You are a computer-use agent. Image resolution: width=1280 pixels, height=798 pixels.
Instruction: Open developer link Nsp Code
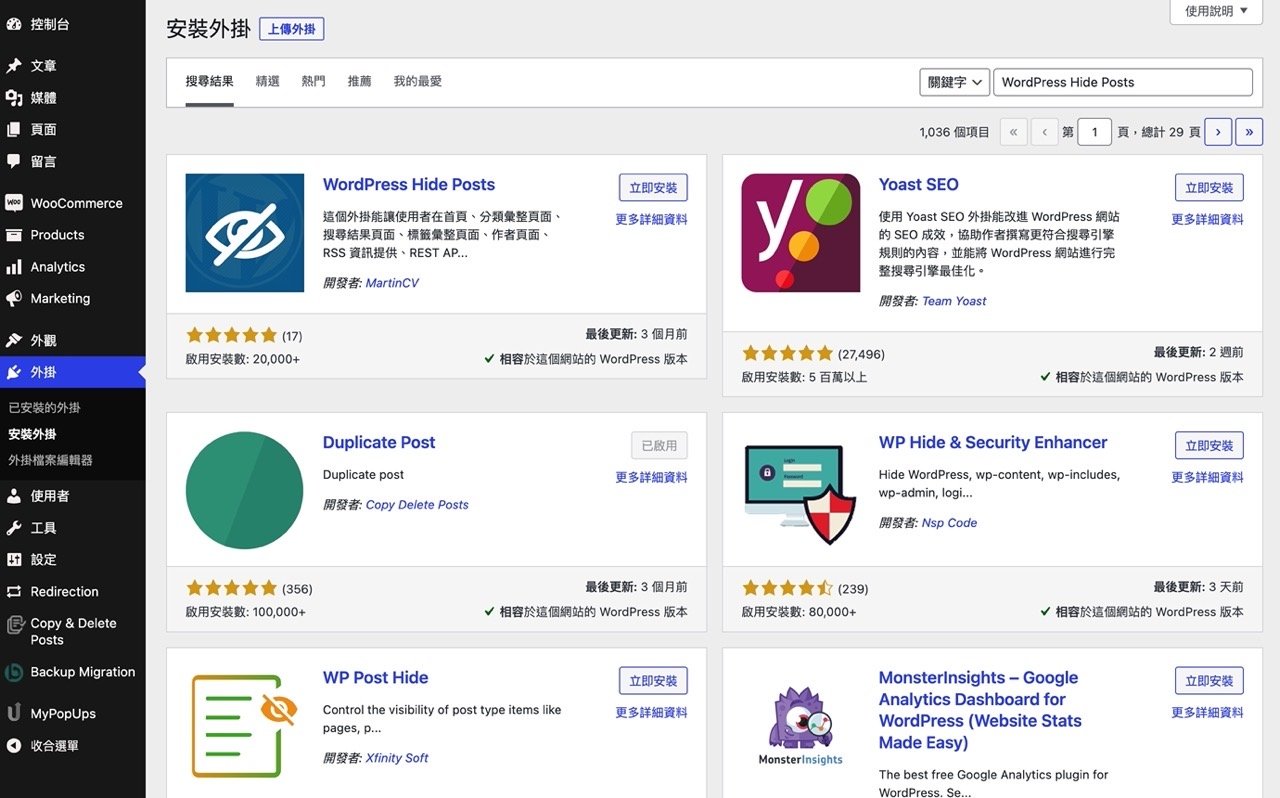(949, 523)
